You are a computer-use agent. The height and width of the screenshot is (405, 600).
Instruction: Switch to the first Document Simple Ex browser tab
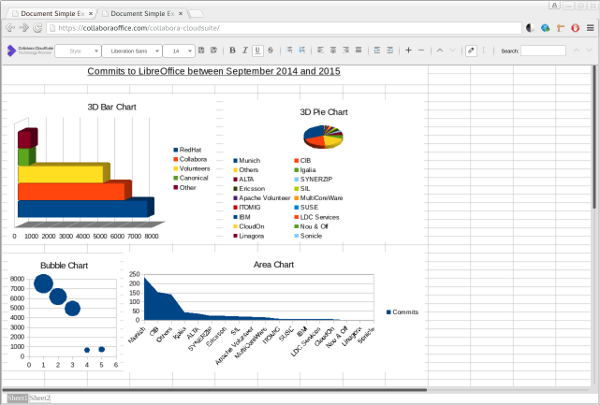coord(52,13)
